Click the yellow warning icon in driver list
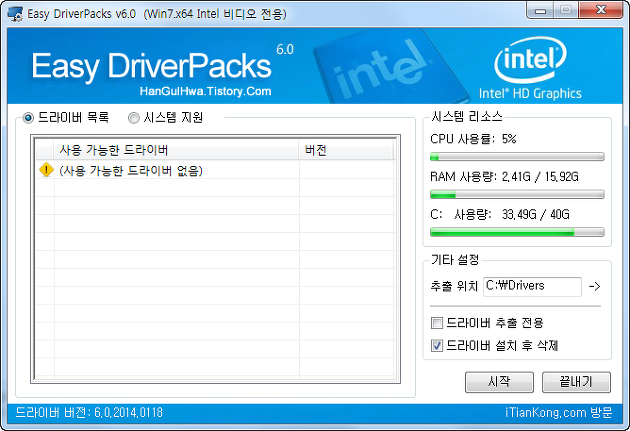The image size is (630, 431). [46, 170]
